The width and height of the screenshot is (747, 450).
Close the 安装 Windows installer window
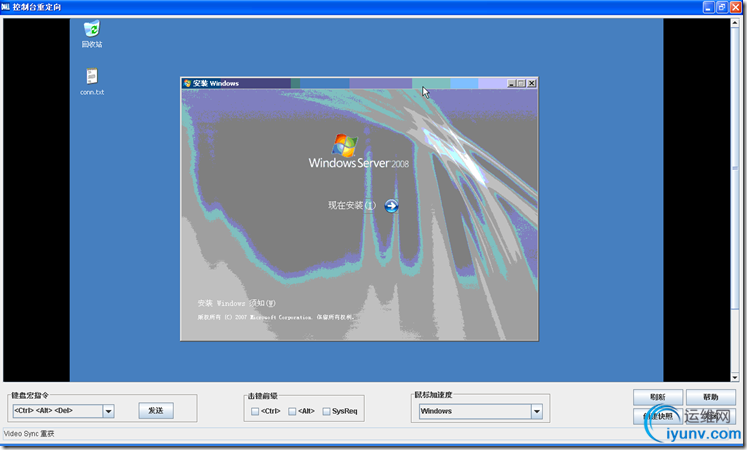pos(532,83)
